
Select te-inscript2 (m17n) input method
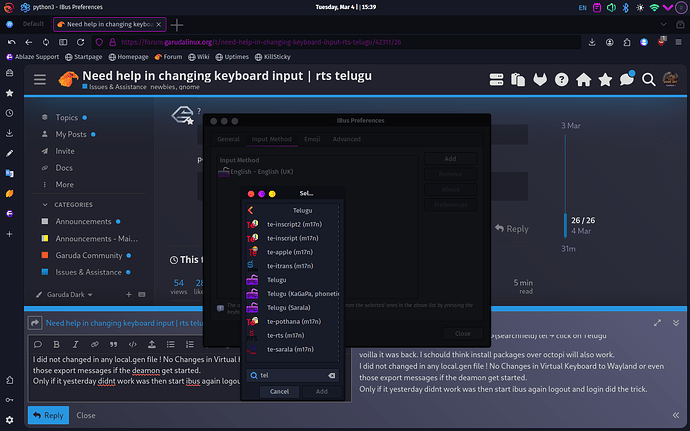pyautogui.click(x=292, y=224)
